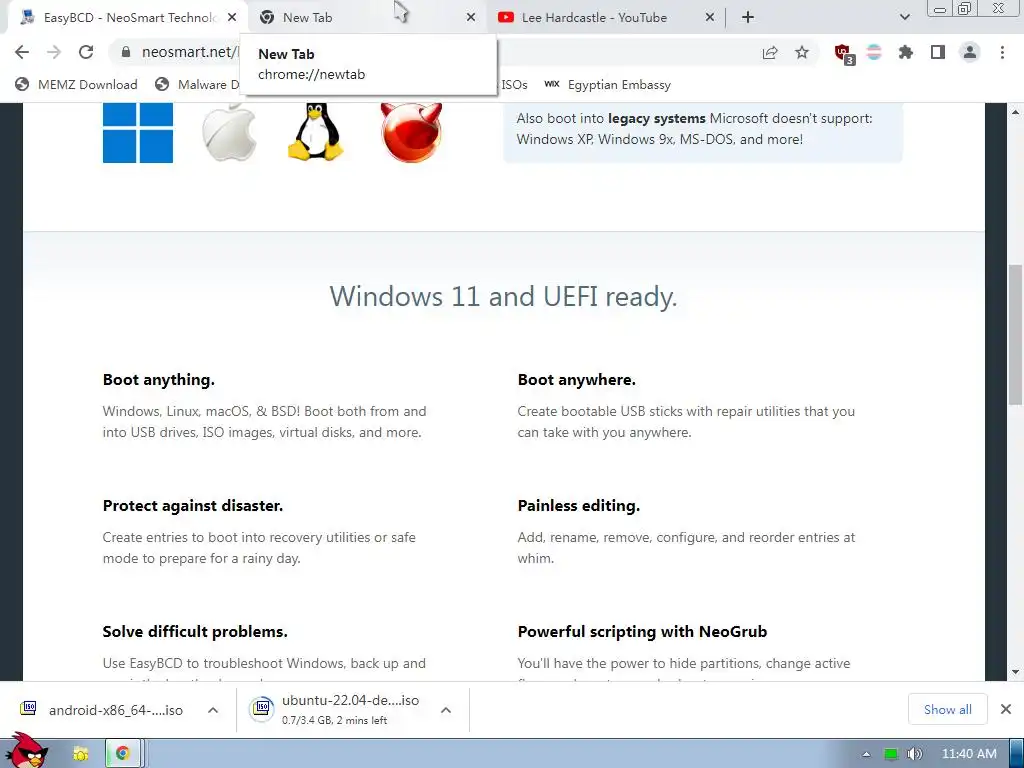1024x768 pixels.
Task: Click the page scrollbar down arrow
Action: pos(1016,672)
